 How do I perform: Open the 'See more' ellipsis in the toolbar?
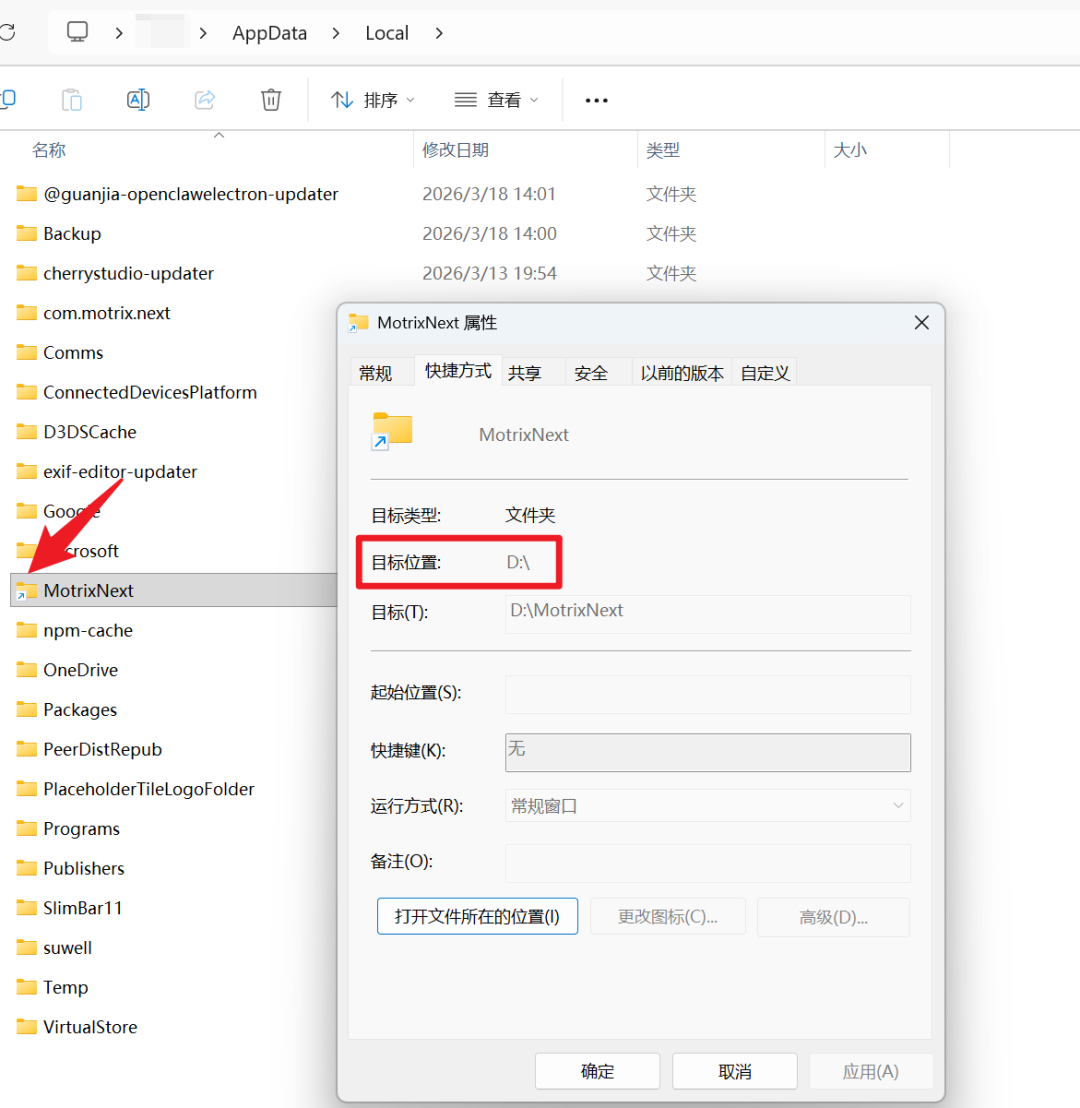pyautogui.click(x=596, y=100)
